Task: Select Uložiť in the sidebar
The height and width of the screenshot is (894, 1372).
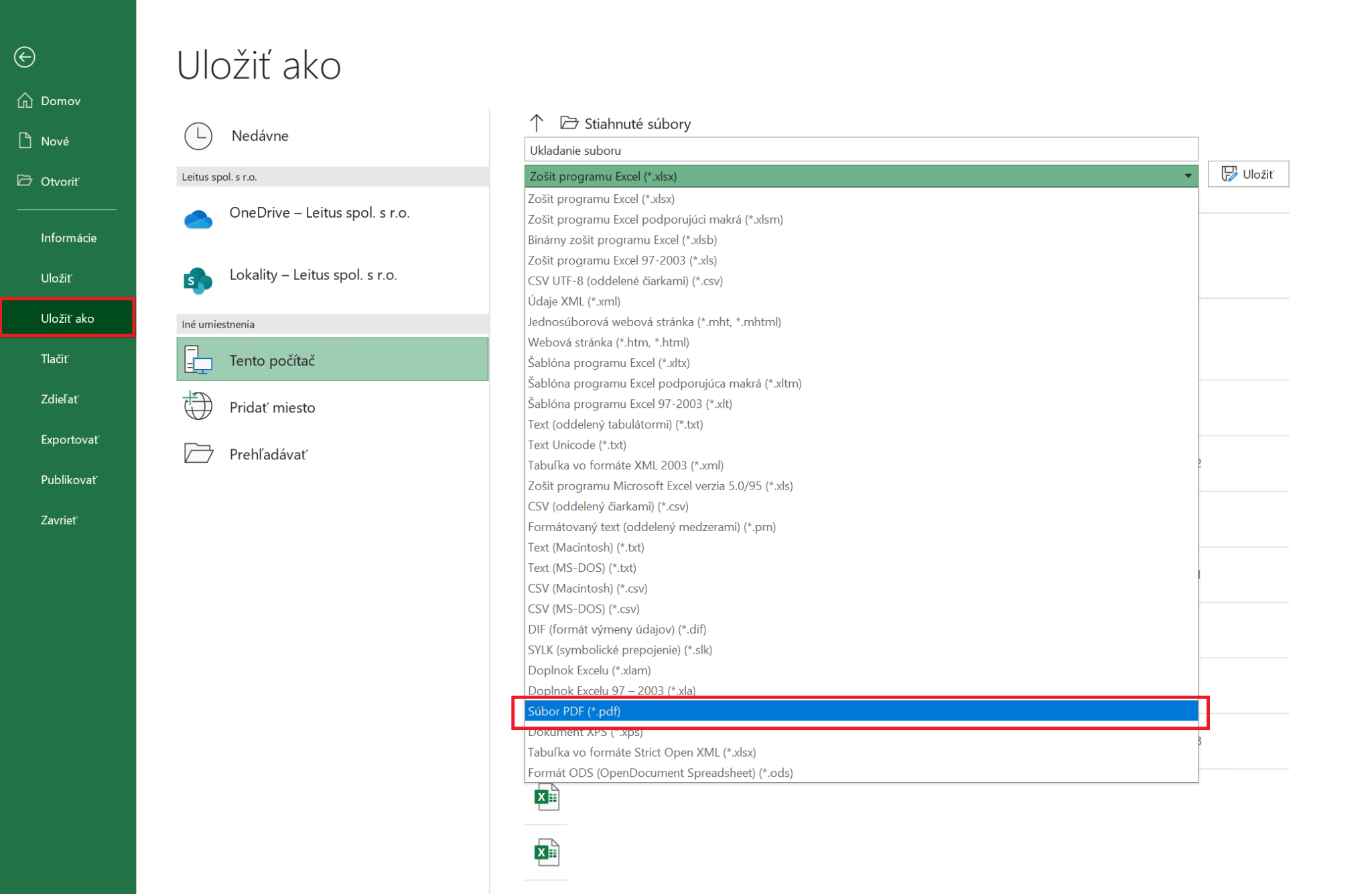Action: [x=56, y=278]
